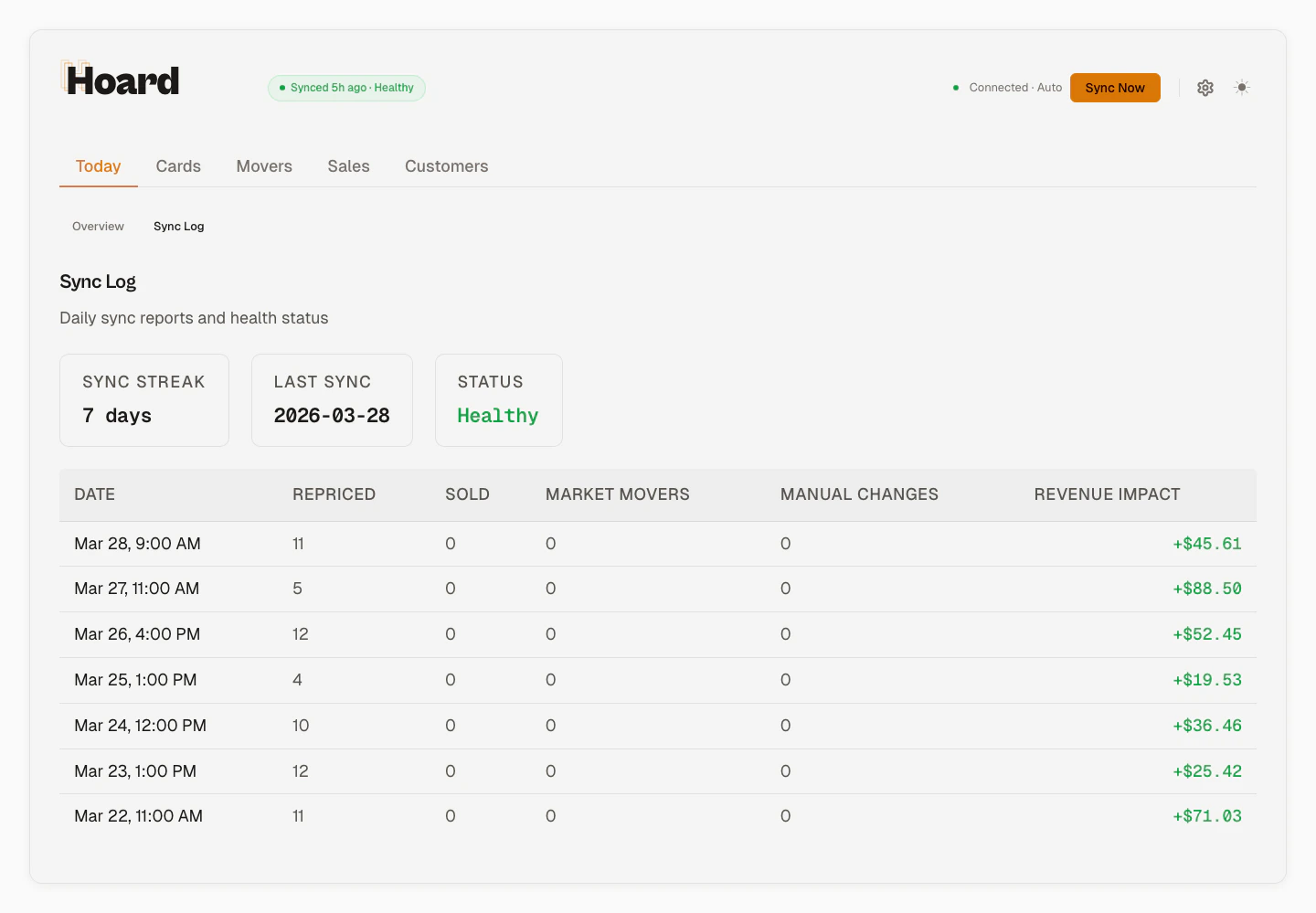Screen dimensions: 1316x913
Task: Toggle the theme using the sun icon
Action: click(x=1241, y=87)
